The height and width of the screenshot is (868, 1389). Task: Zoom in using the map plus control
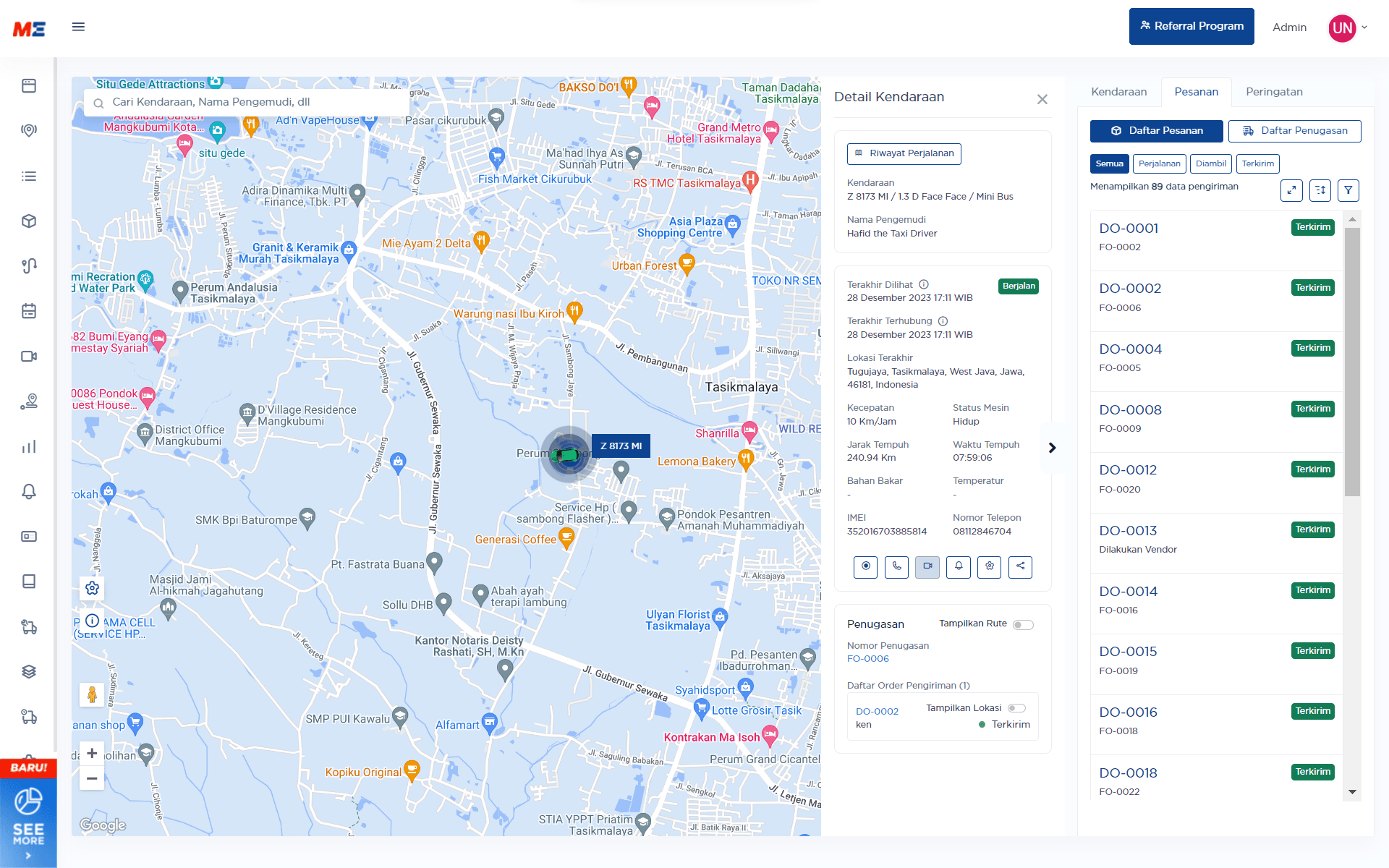[92, 752]
